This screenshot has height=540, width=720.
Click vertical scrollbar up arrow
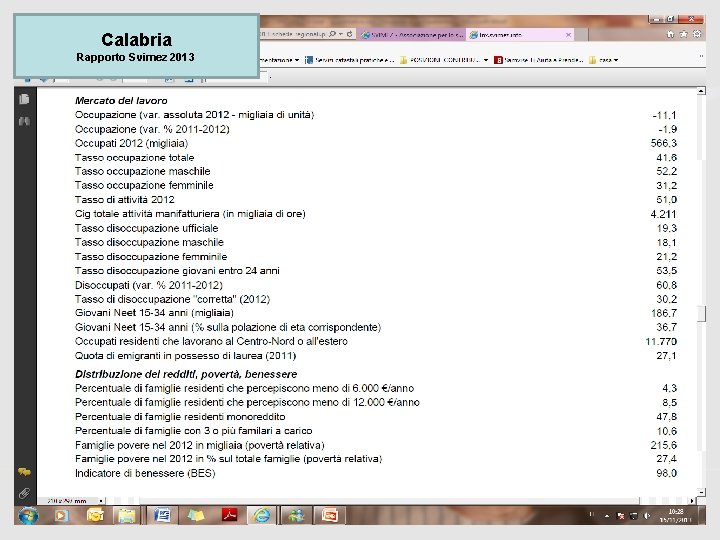point(701,91)
